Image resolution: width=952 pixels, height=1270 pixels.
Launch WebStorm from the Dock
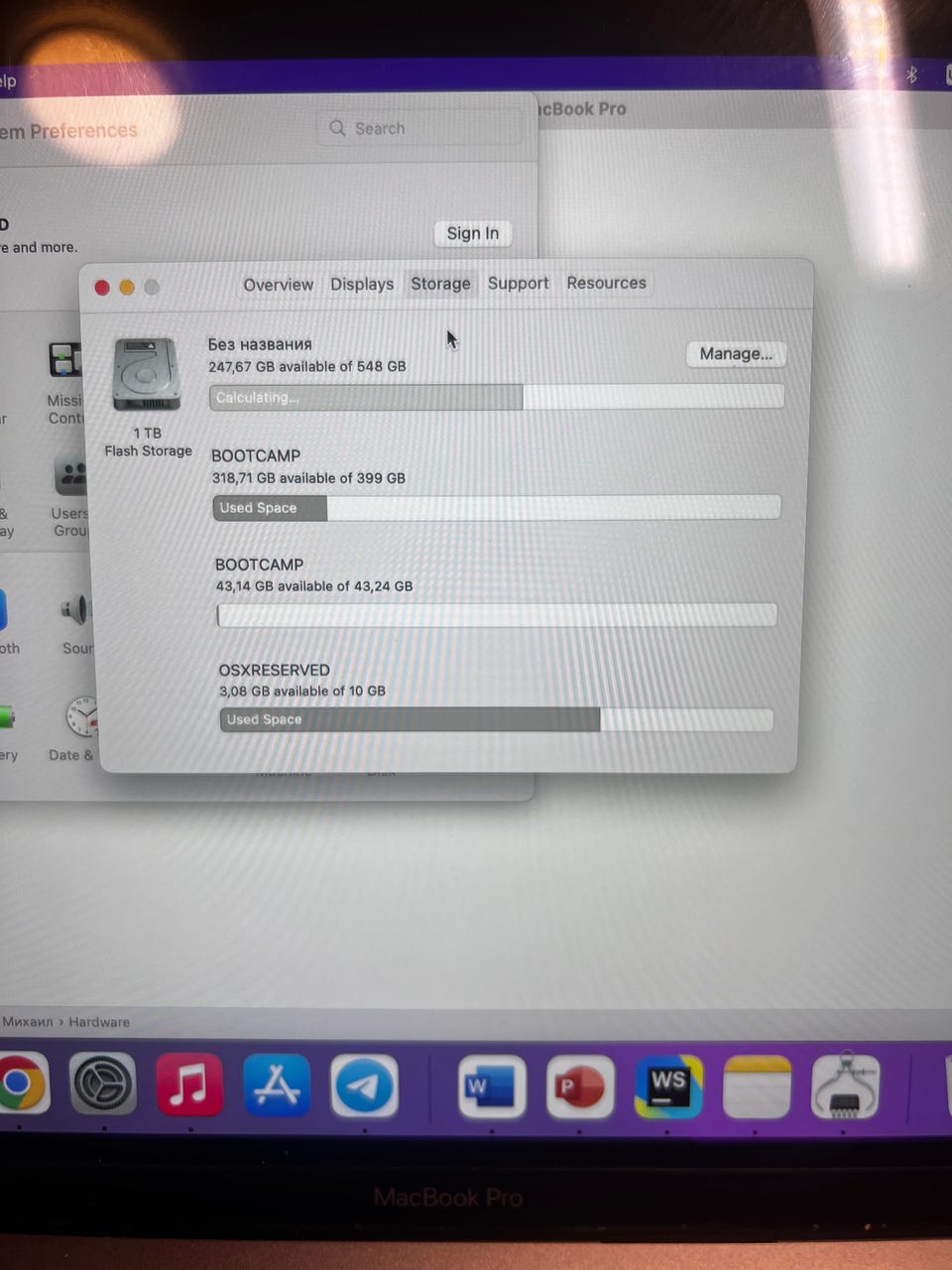tap(668, 1085)
